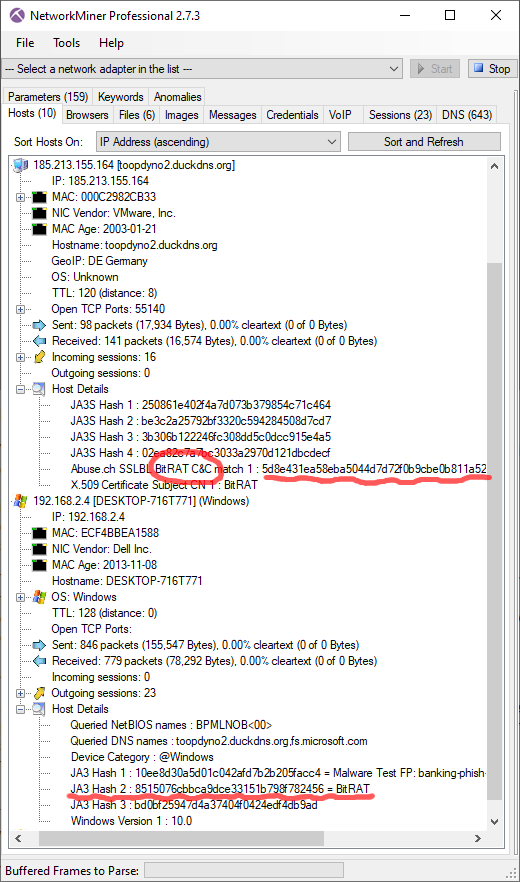Screen dimensions: 520x882
Task: Open the network adapter selection dropdown
Action: (x=202, y=69)
